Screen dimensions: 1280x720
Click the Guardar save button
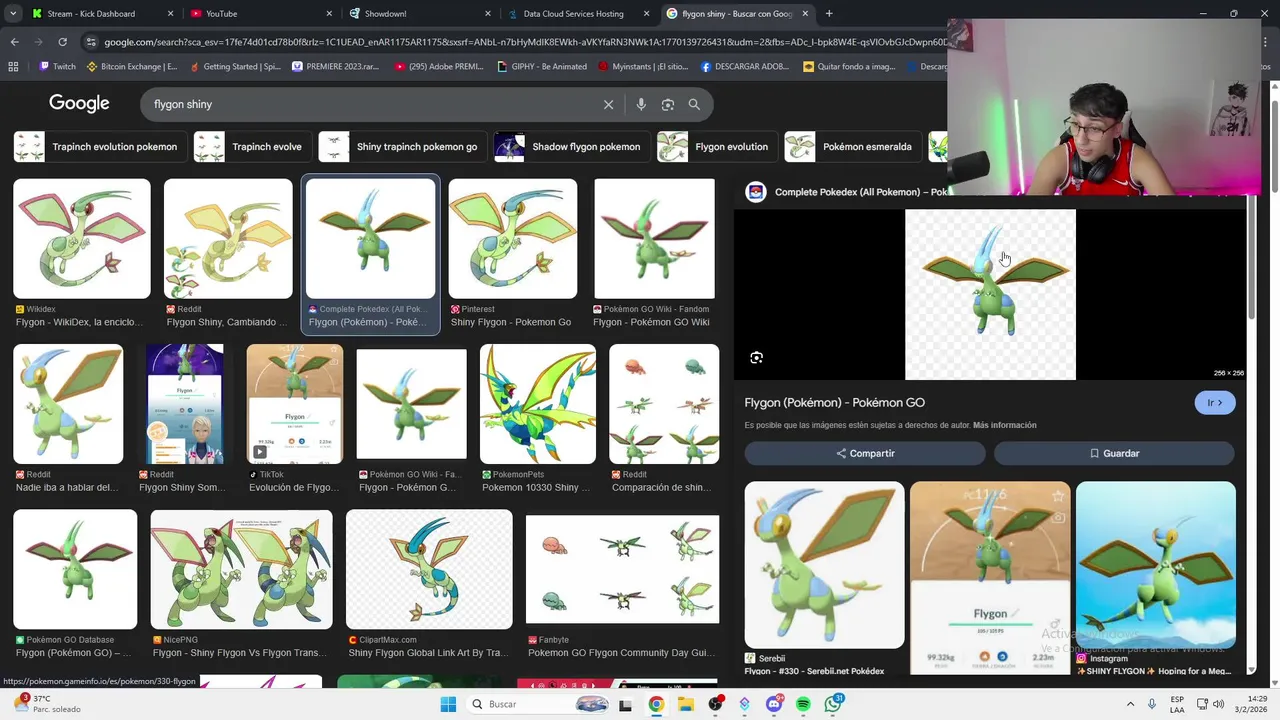(1114, 453)
